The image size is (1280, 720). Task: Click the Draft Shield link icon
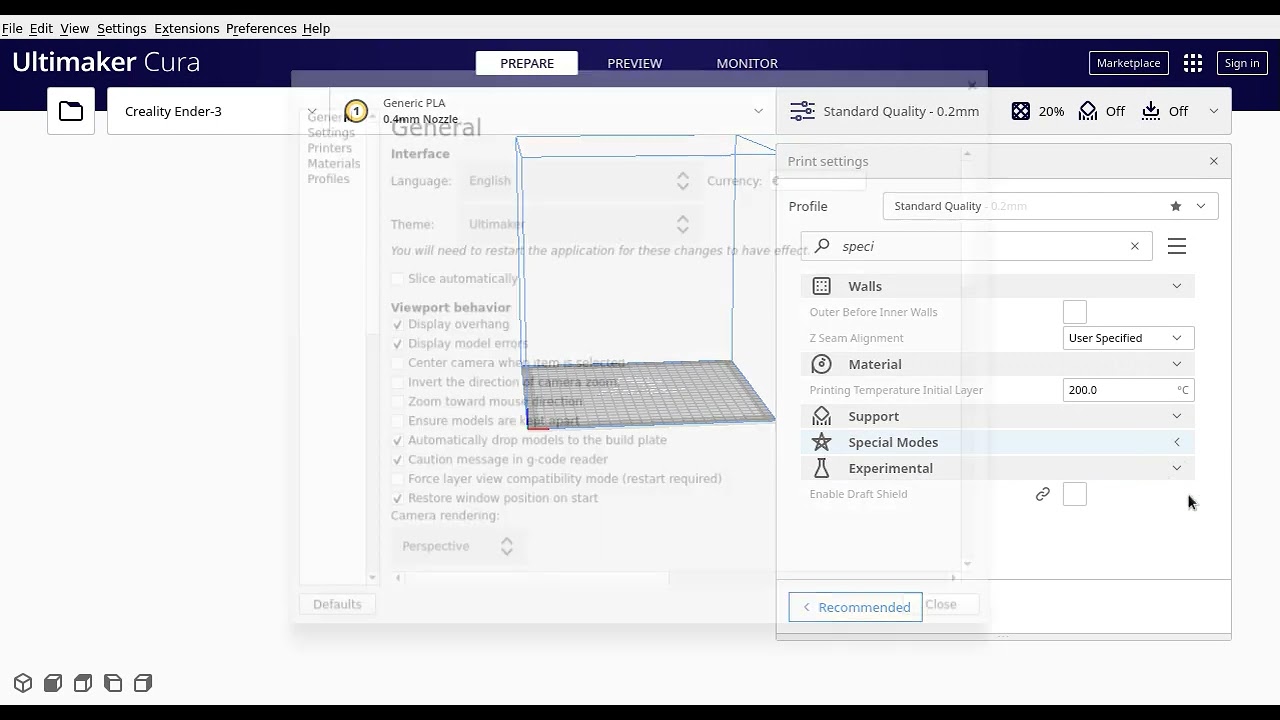[1043, 494]
